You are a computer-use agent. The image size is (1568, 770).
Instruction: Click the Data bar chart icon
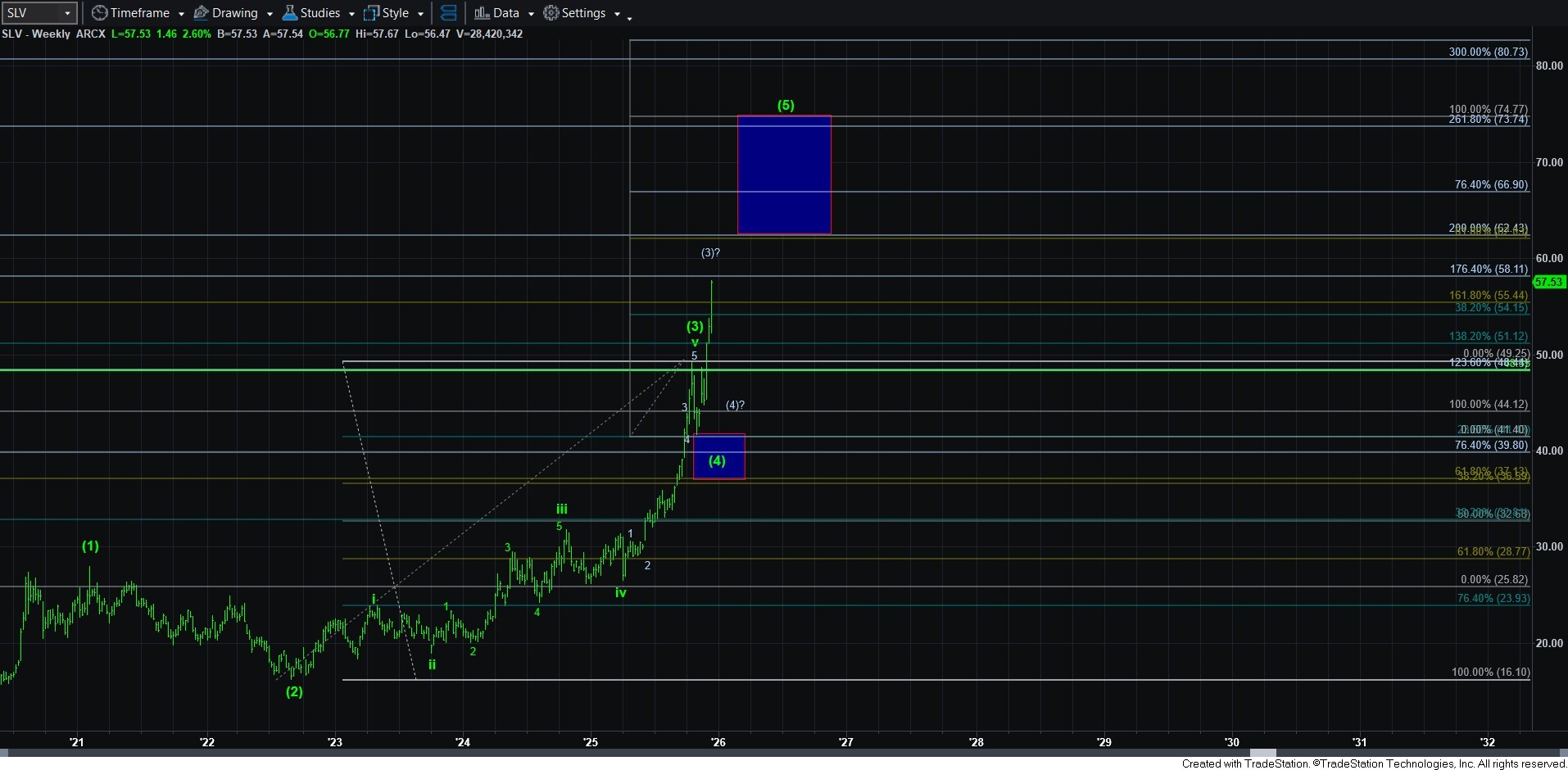[482, 13]
